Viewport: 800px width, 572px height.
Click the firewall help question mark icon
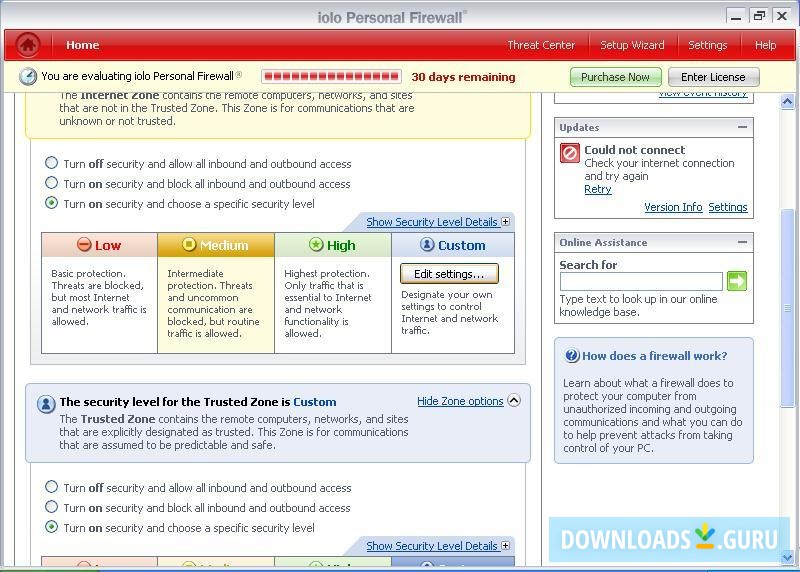(572, 356)
